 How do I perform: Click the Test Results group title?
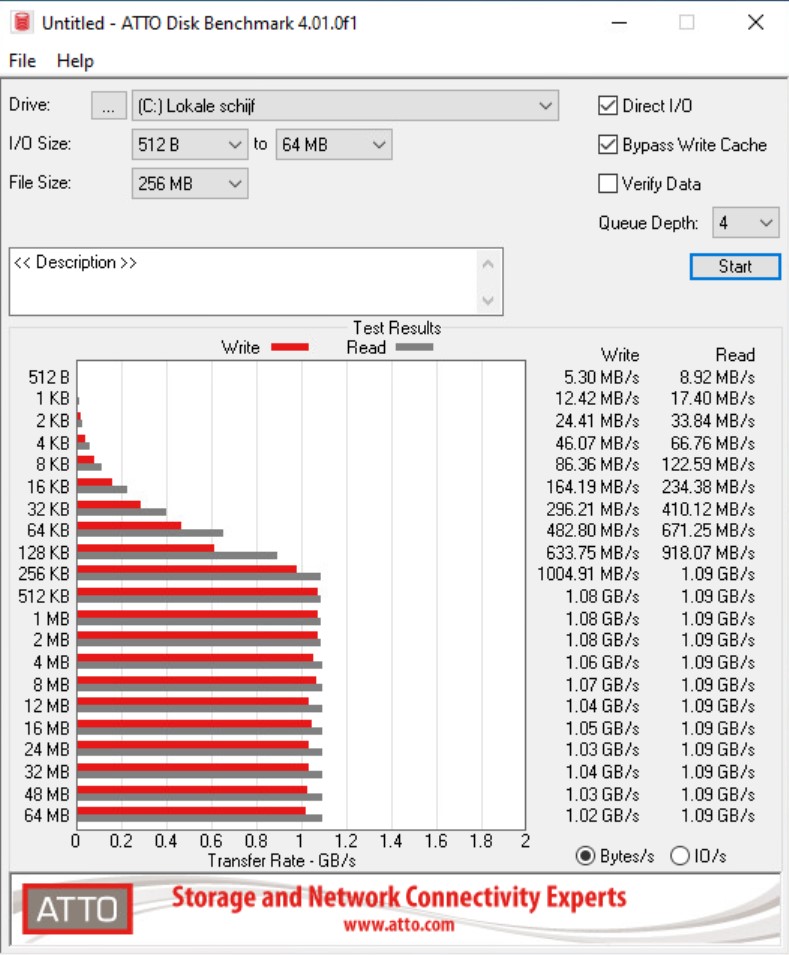pyautogui.click(x=397, y=328)
